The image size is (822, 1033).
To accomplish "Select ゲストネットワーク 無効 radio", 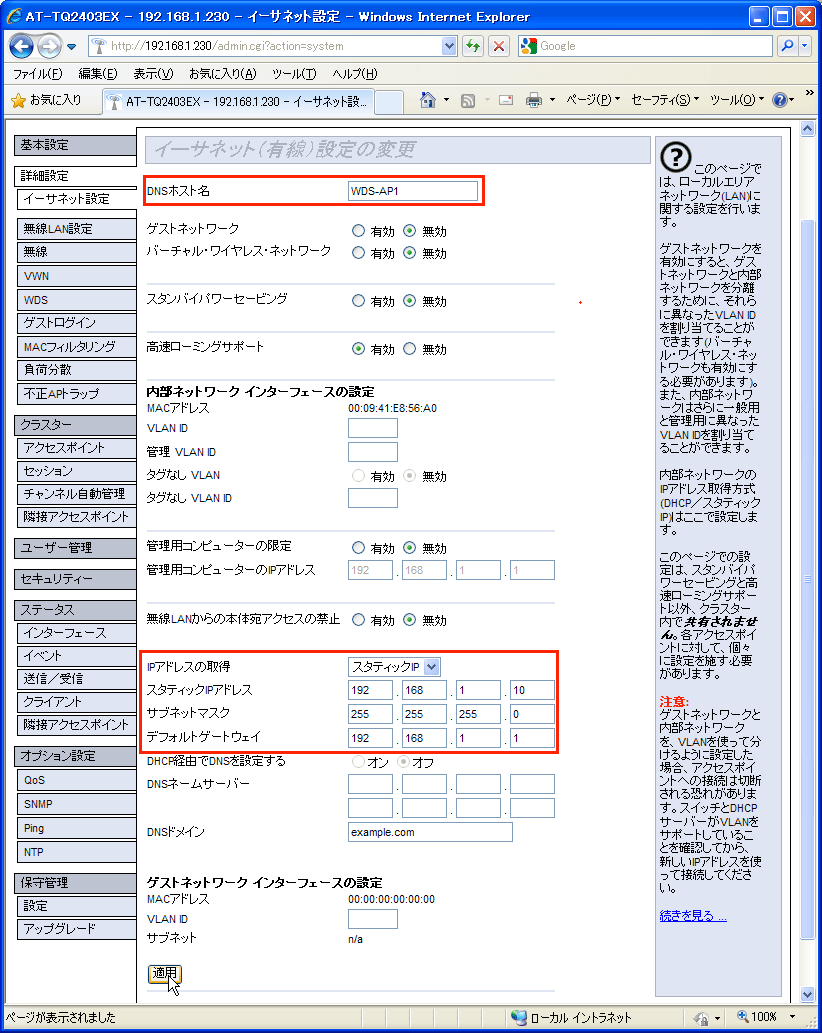I will click(409, 231).
